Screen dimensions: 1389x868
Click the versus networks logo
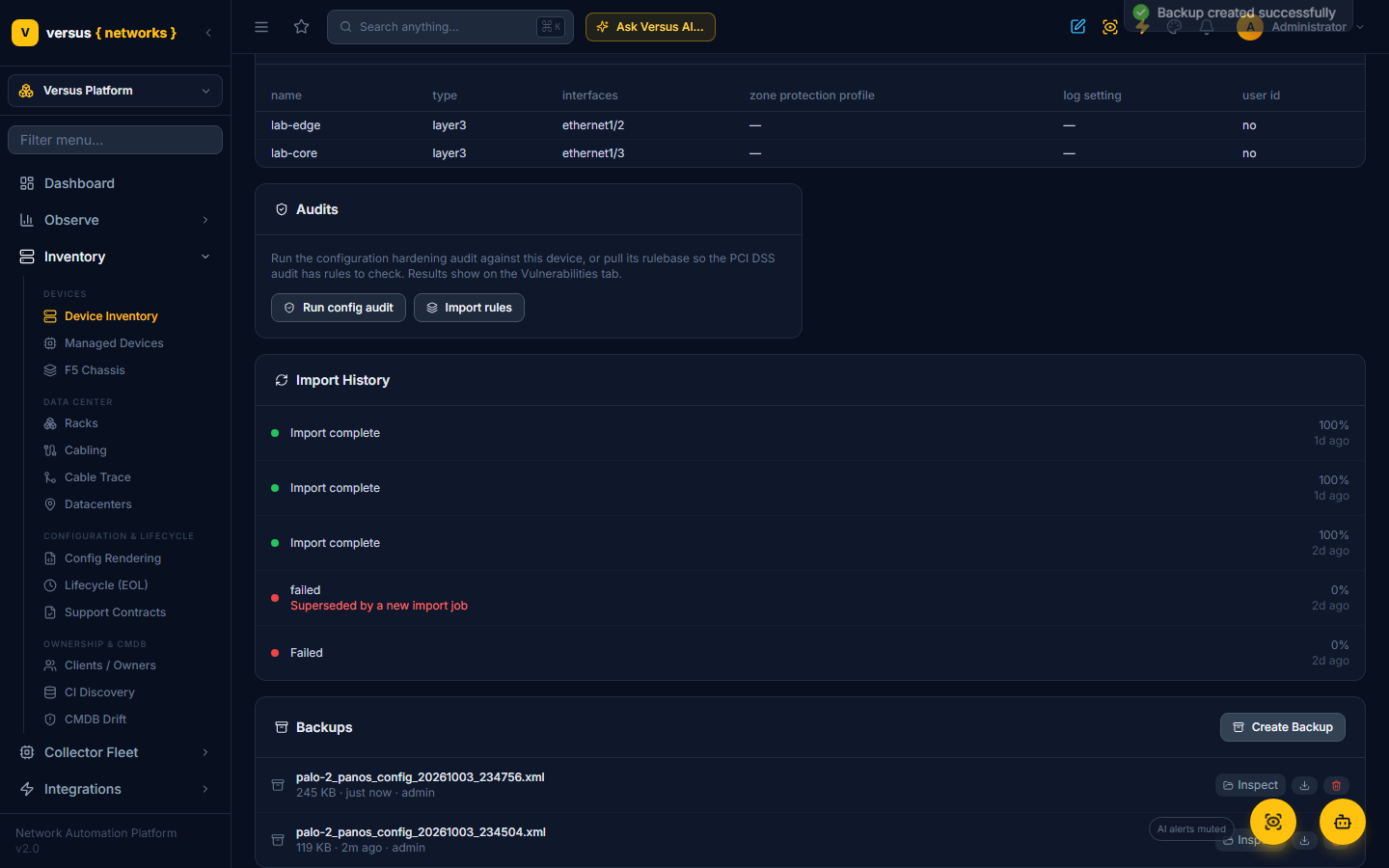[x=95, y=33]
